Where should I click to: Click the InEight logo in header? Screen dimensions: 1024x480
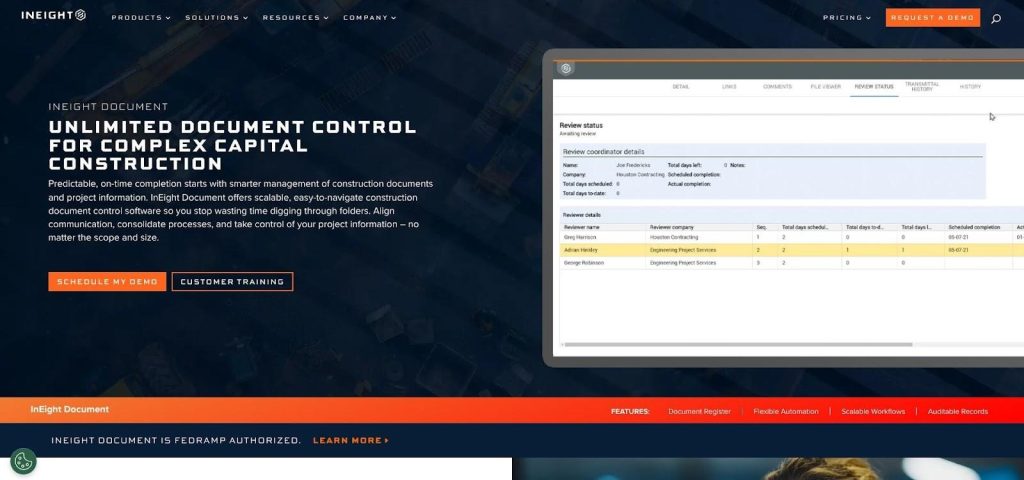(54, 16)
